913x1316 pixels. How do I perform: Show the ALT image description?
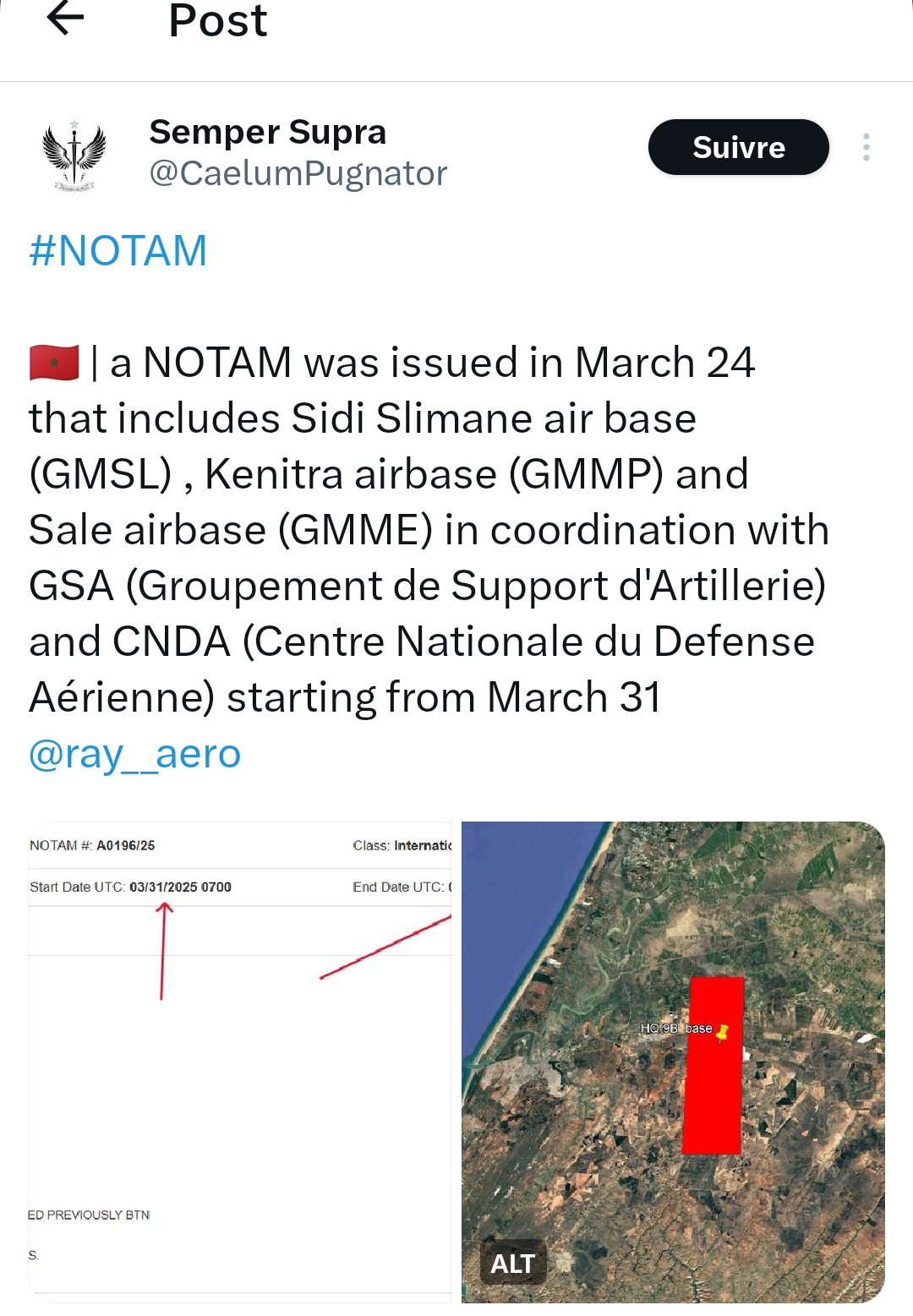click(512, 1263)
